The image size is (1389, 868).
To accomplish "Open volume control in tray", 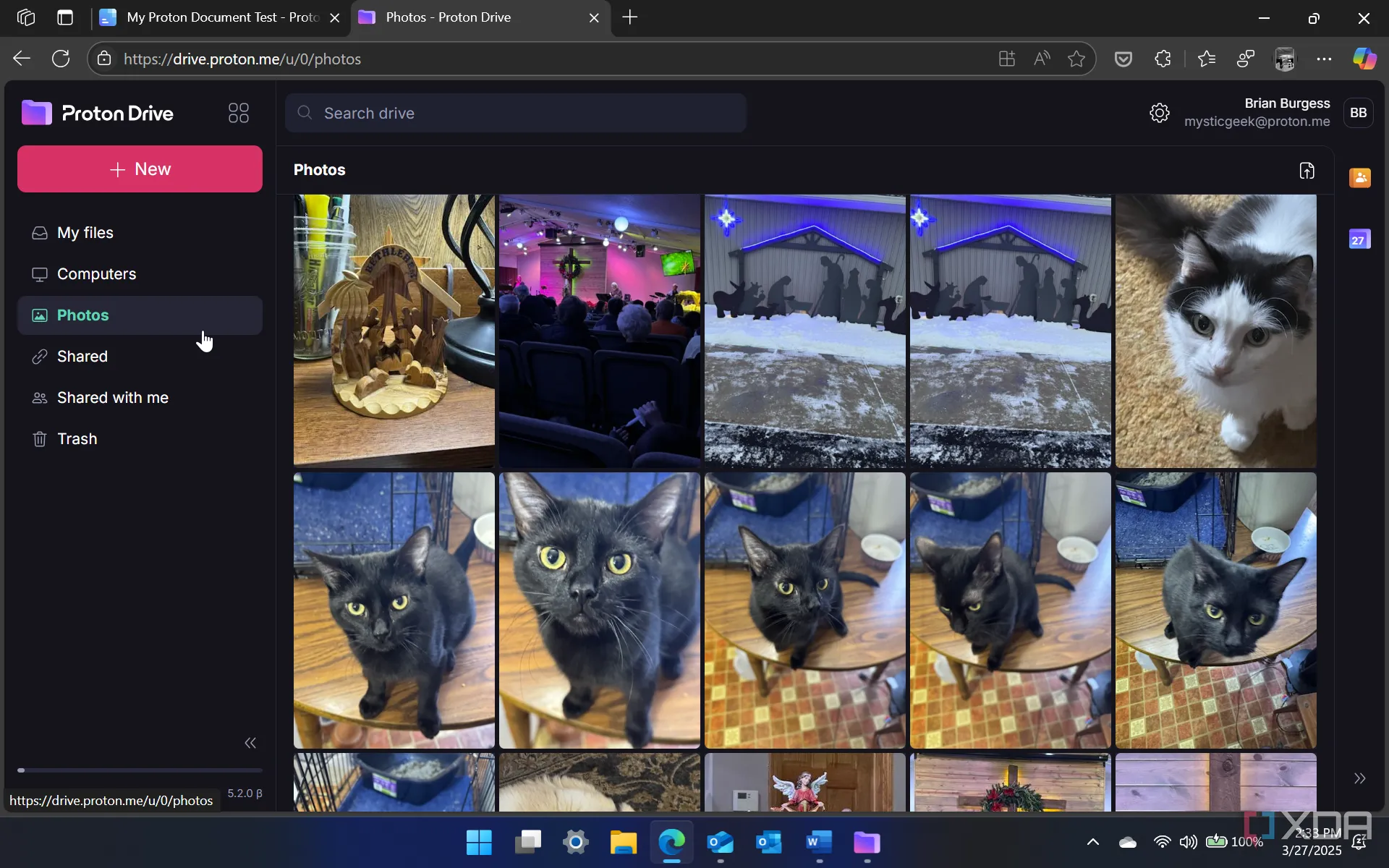I will [1188, 842].
